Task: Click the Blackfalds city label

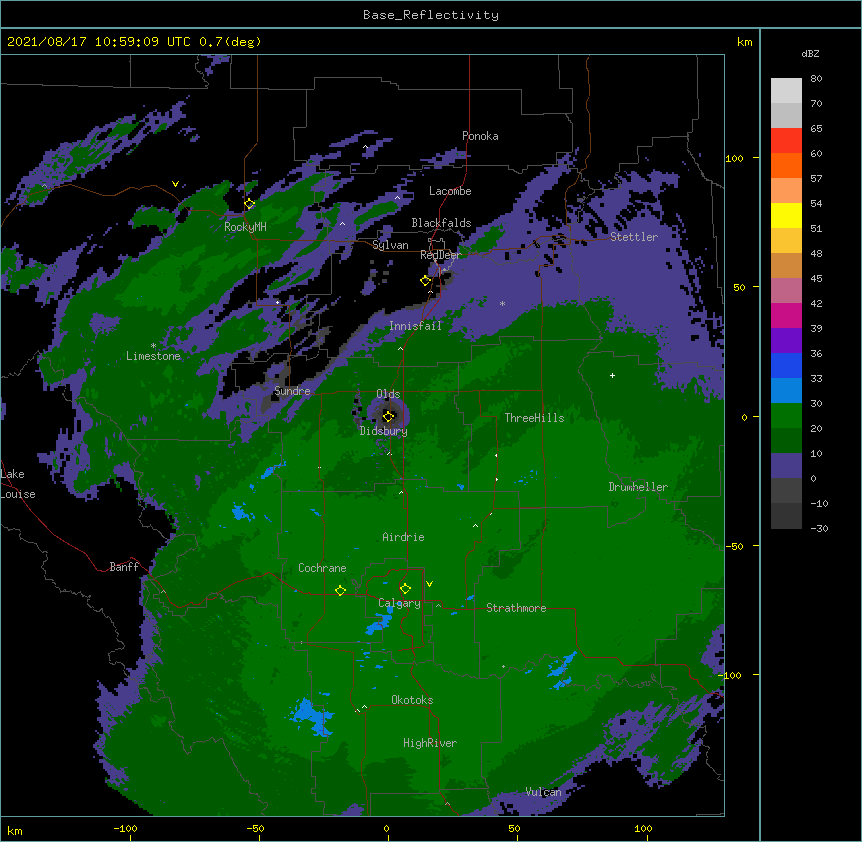Action: pyautogui.click(x=441, y=223)
